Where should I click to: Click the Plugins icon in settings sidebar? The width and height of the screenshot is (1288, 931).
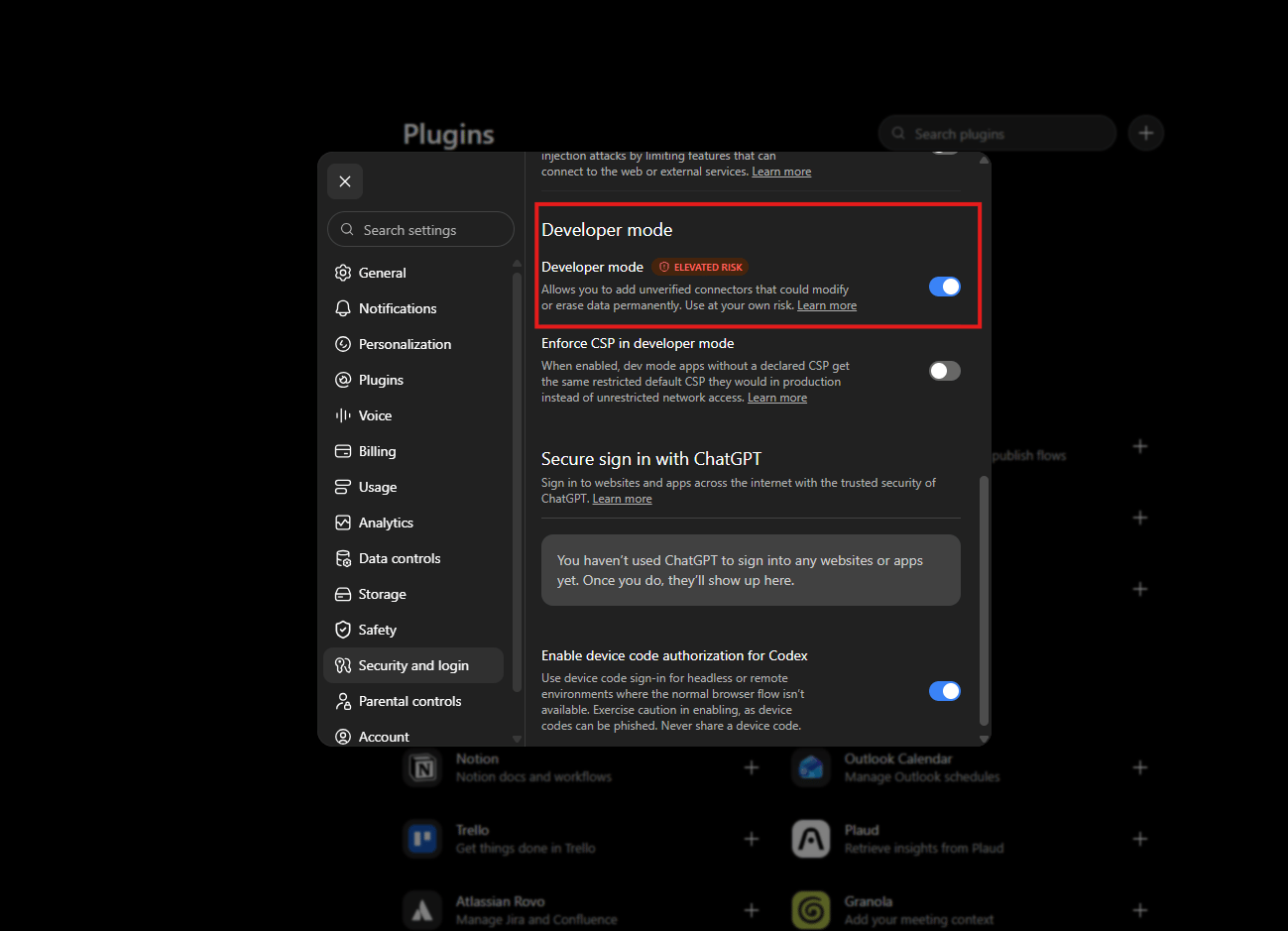[343, 380]
